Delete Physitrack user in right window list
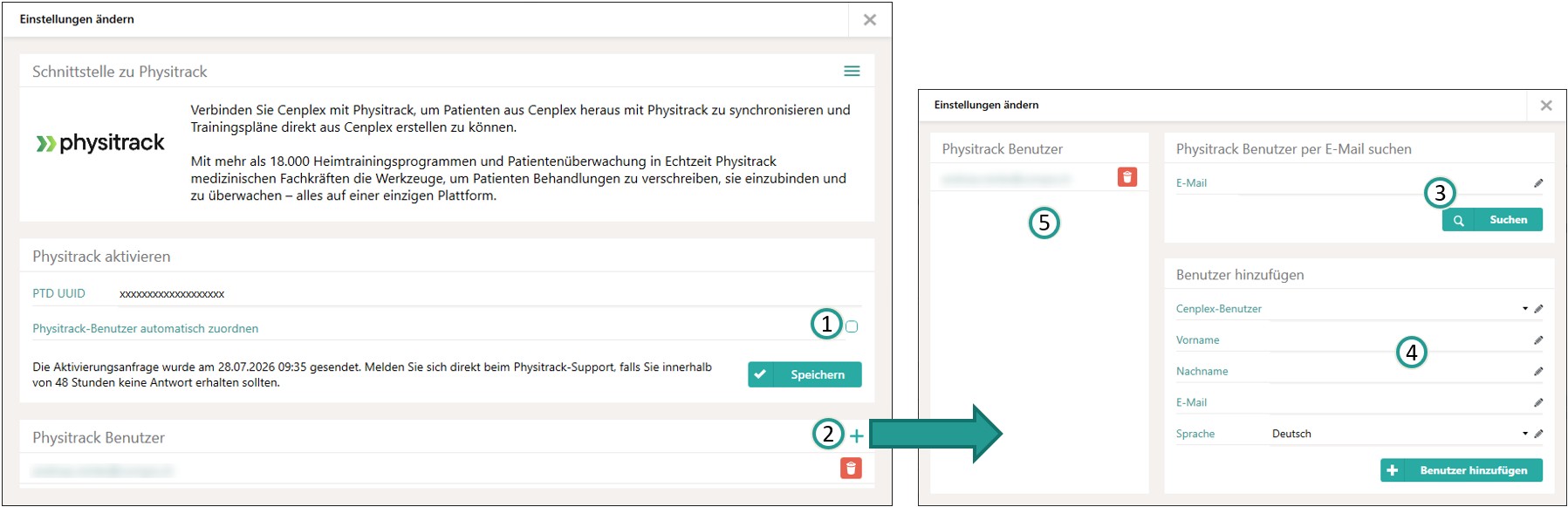 [x=1127, y=177]
